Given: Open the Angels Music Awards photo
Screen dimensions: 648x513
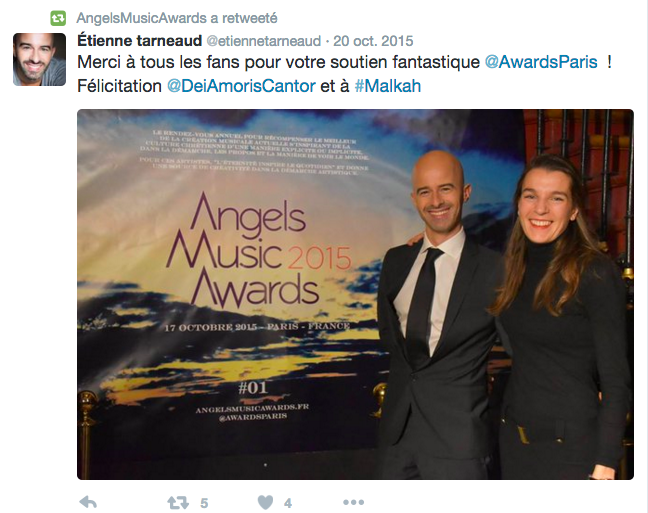Looking at the screenshot, I should 355,294.
